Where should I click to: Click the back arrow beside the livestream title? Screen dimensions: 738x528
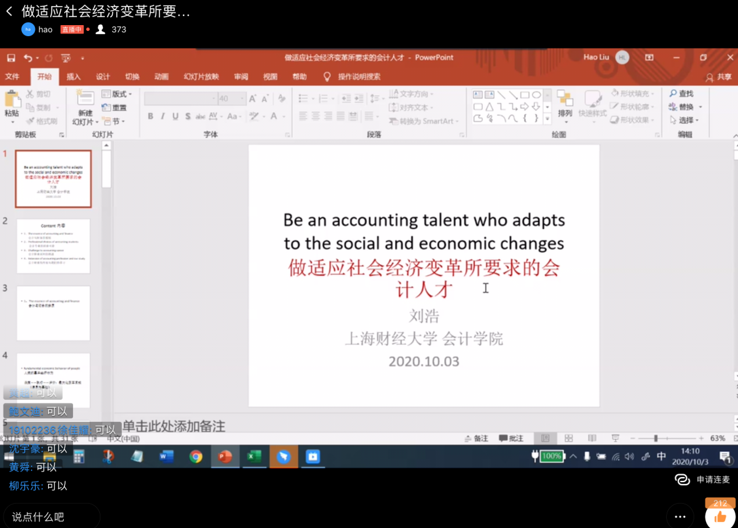(x=10, y=12)
